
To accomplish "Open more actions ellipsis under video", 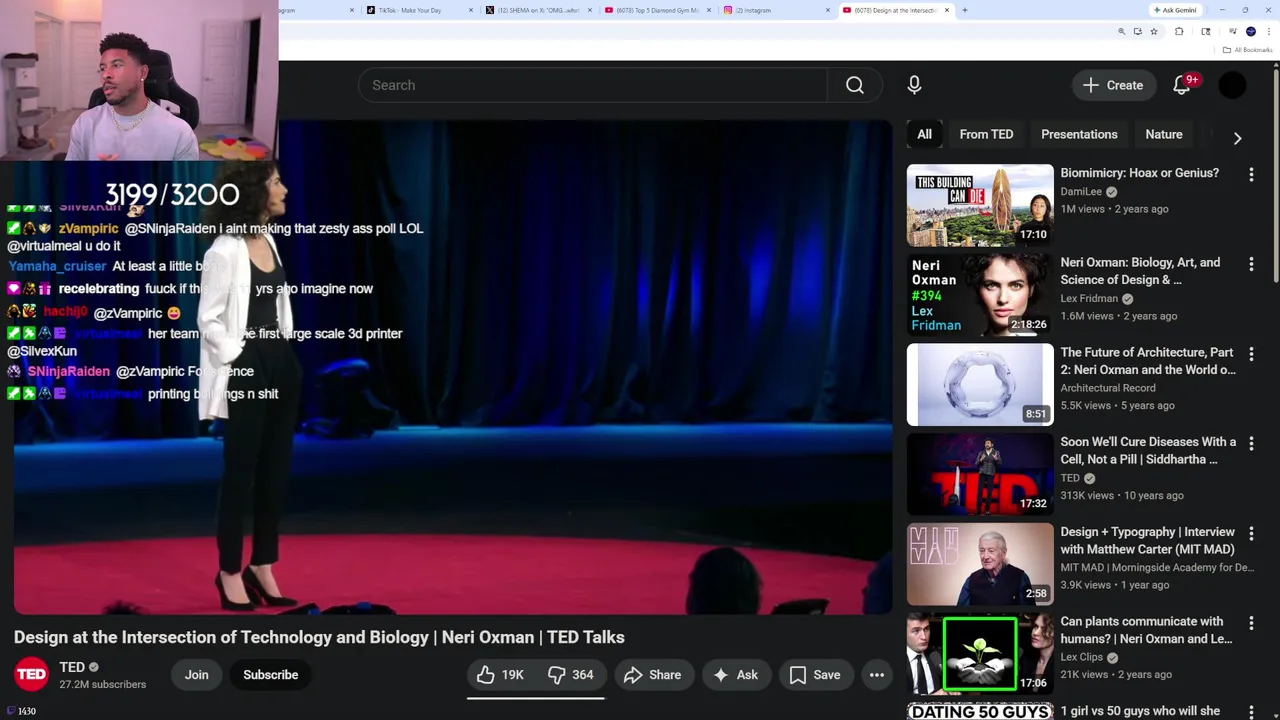I will [876, 675].
